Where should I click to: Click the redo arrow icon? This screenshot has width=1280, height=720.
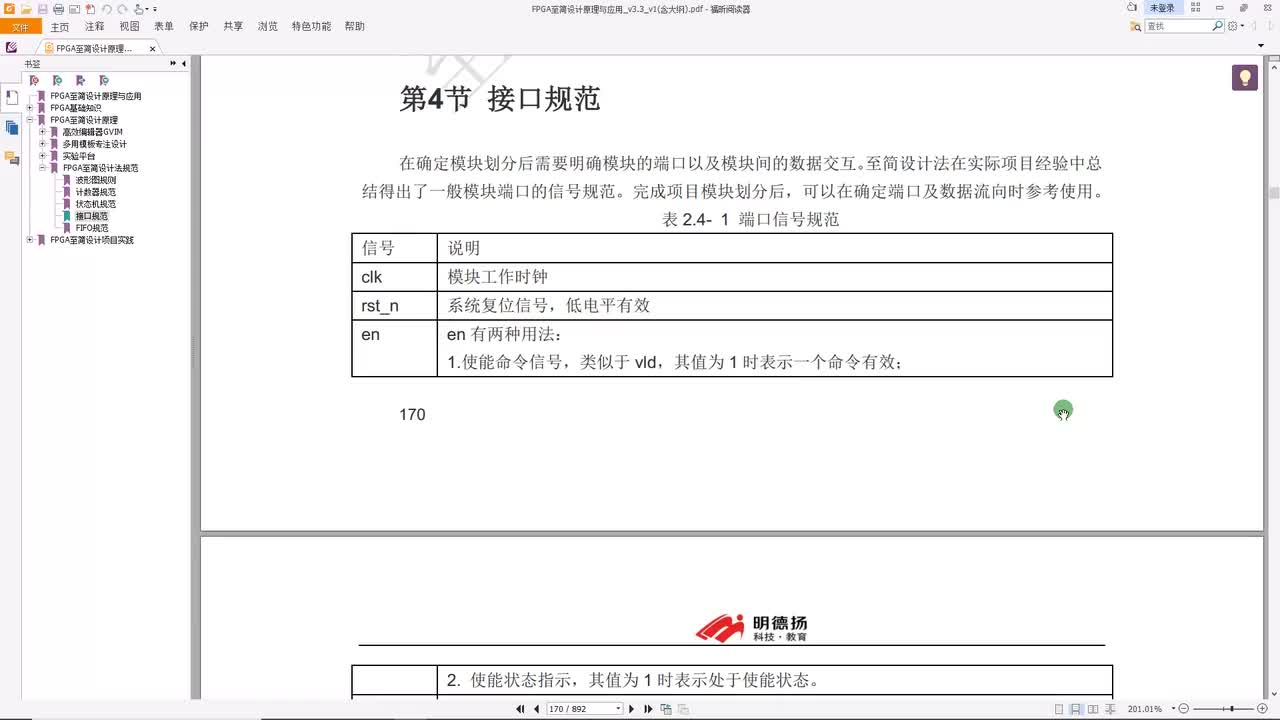tap(122, 9)
